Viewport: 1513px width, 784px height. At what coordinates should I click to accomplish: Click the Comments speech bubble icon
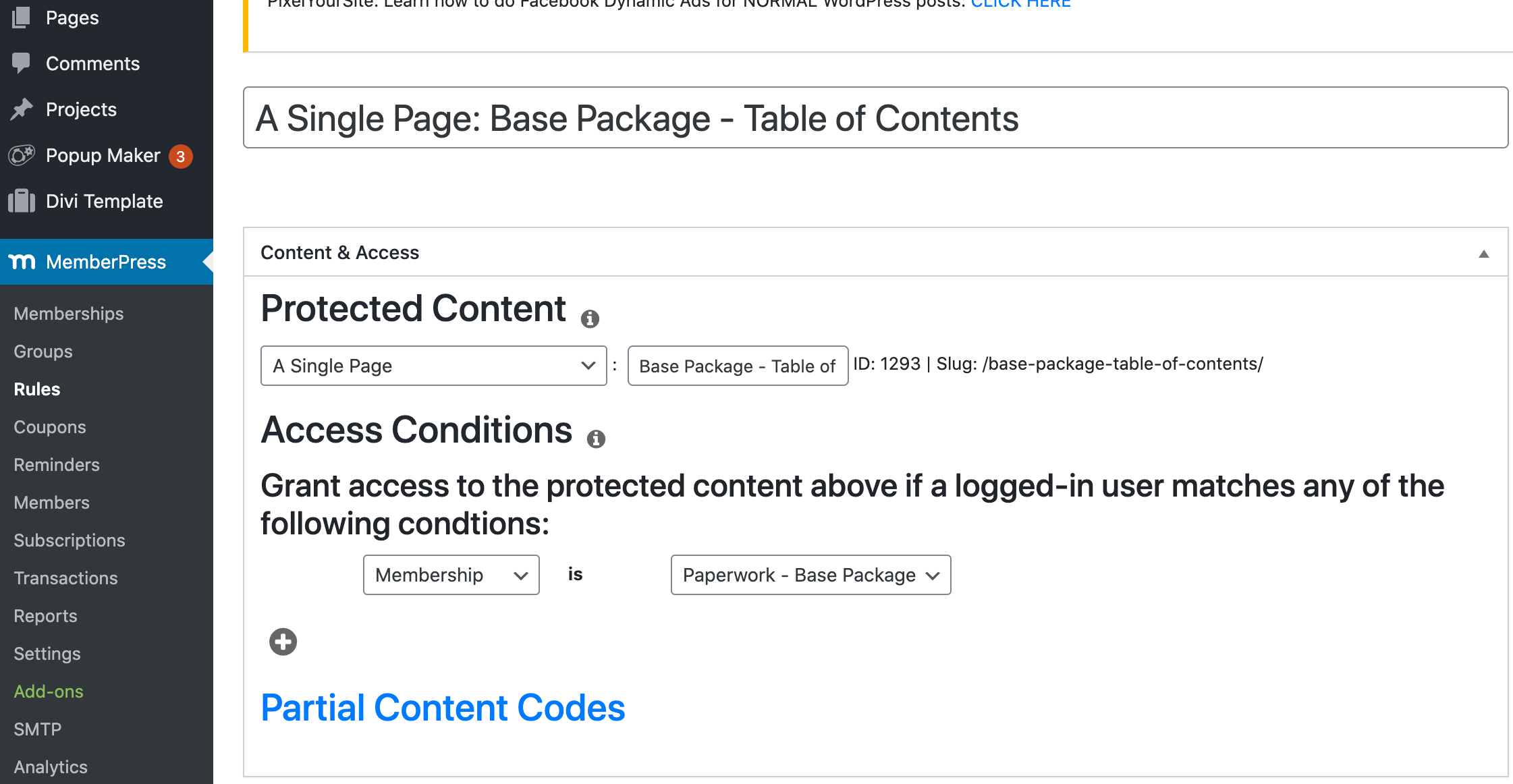coord(22,63)
